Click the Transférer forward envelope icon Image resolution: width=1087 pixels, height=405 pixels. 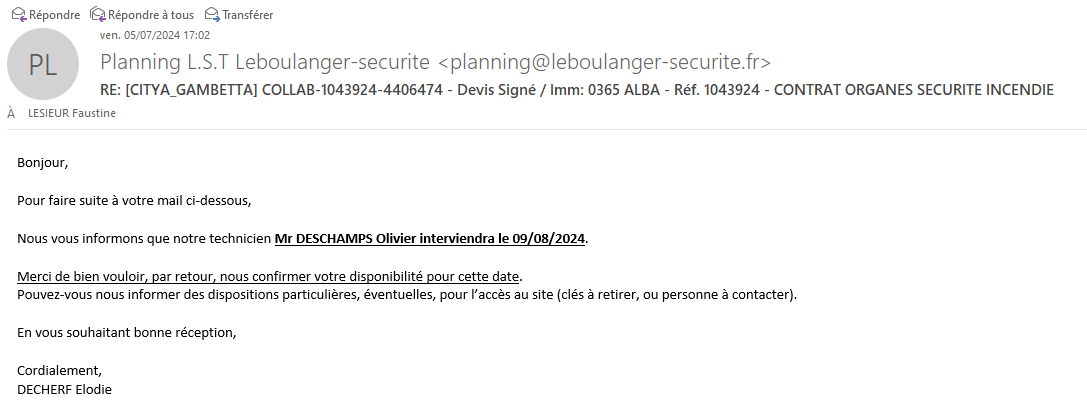(212, 14)
